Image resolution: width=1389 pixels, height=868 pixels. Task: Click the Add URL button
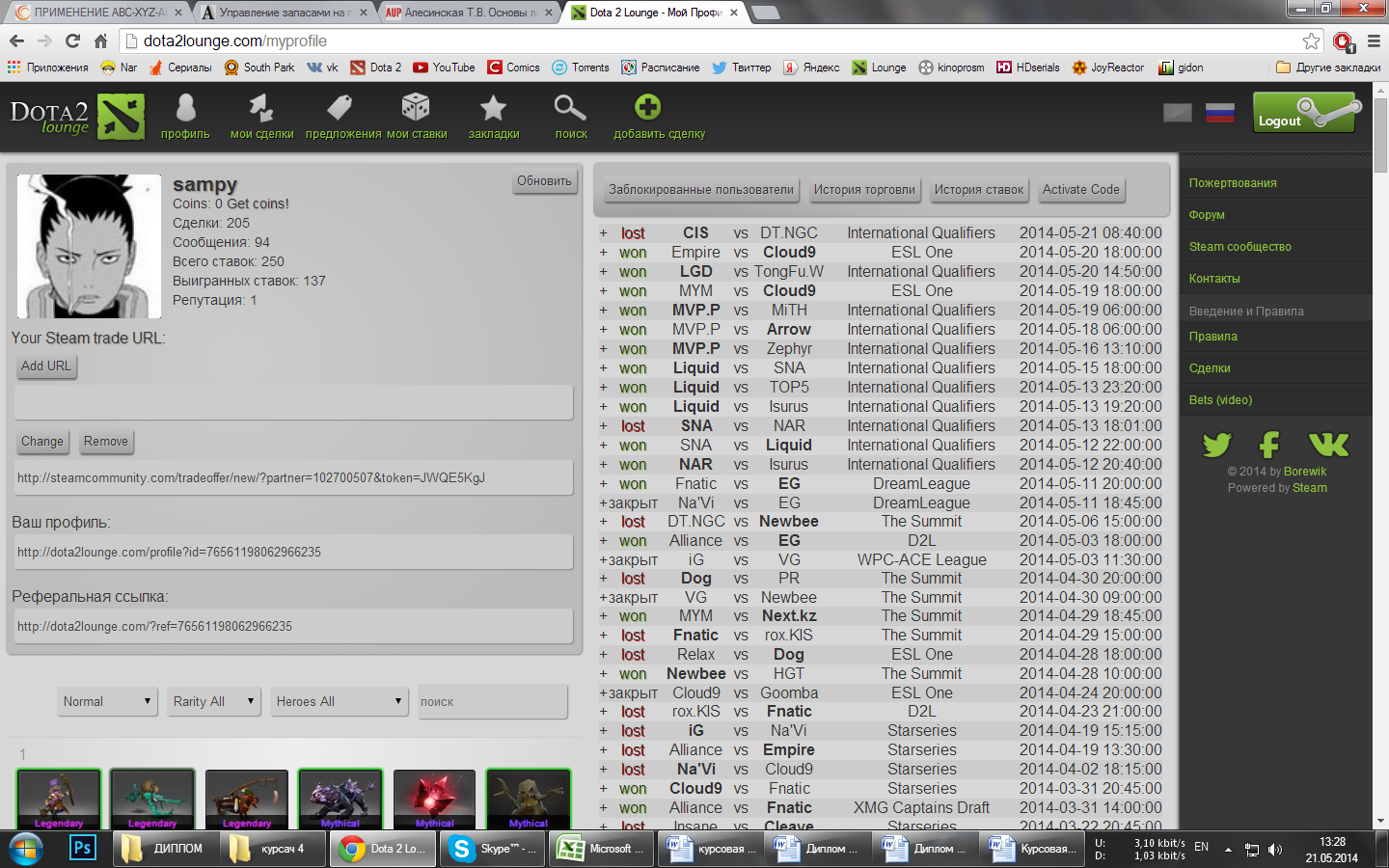(x=46, y=366)
